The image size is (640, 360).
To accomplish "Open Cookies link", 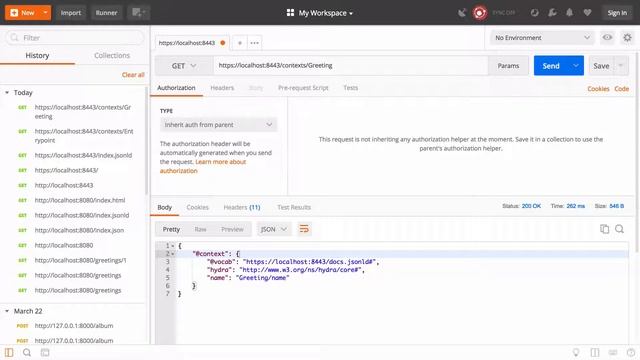I will (598, 89).
